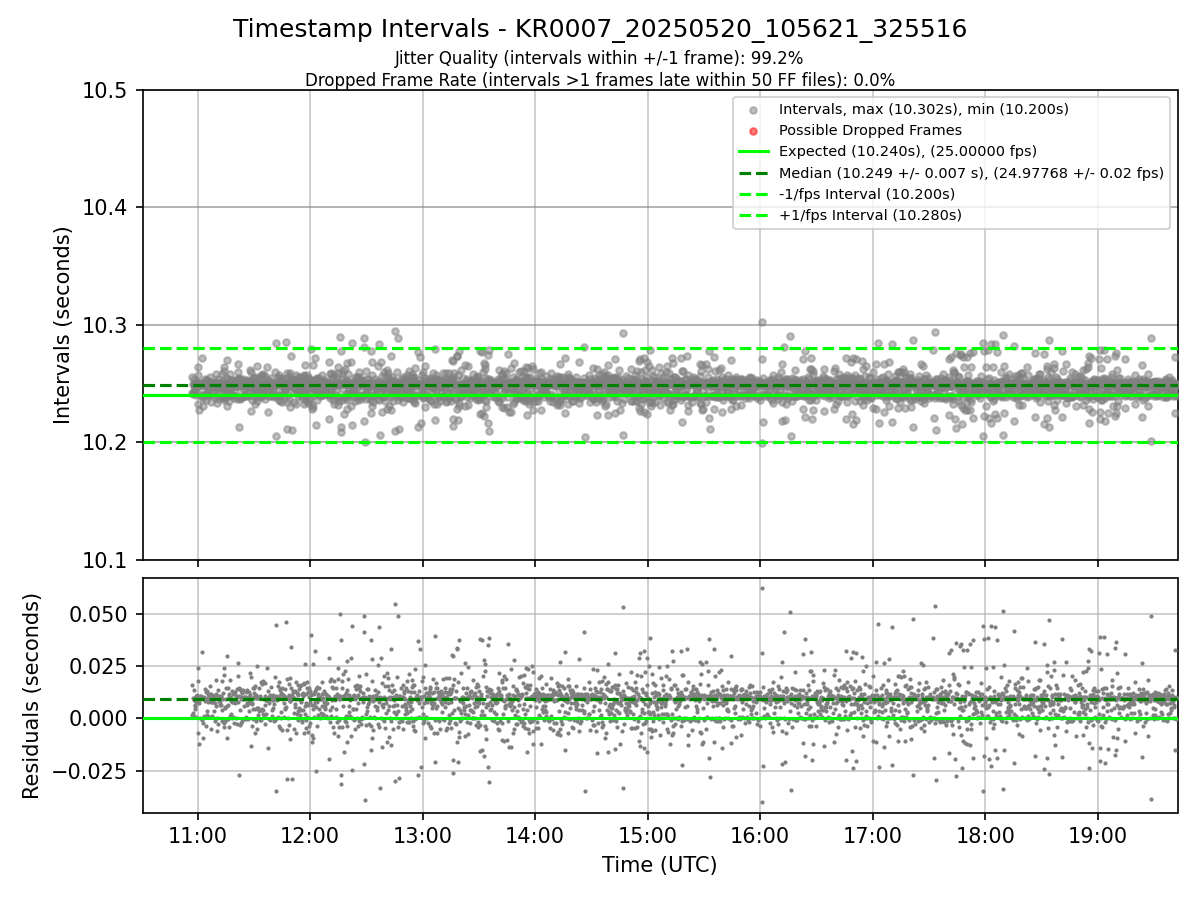The height and width of the screenshot is (900, 1200).
Task: Click the y-axis tick label '10.1'
Action: click(106, 560)
